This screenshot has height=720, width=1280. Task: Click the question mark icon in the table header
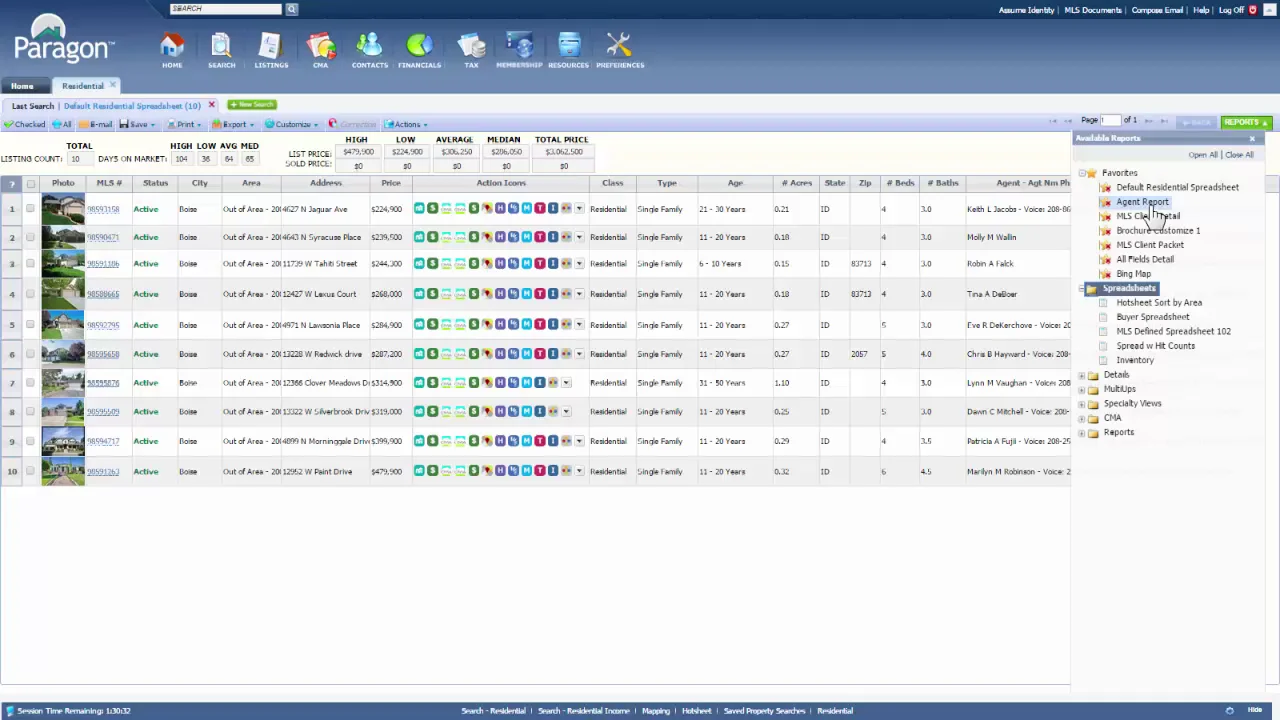12,184
